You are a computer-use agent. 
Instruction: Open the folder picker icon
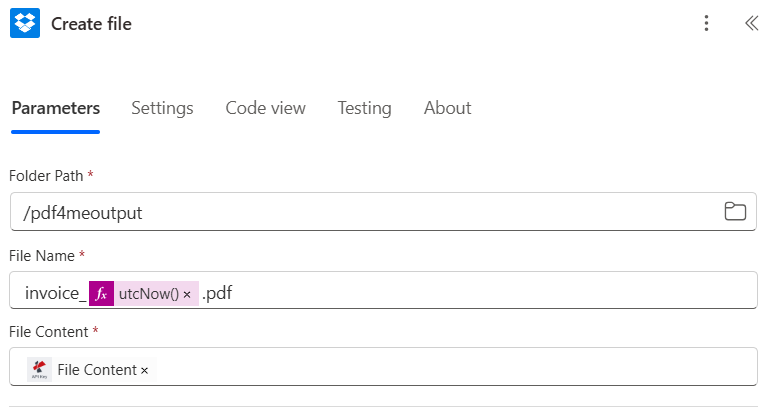pos(735,211)
